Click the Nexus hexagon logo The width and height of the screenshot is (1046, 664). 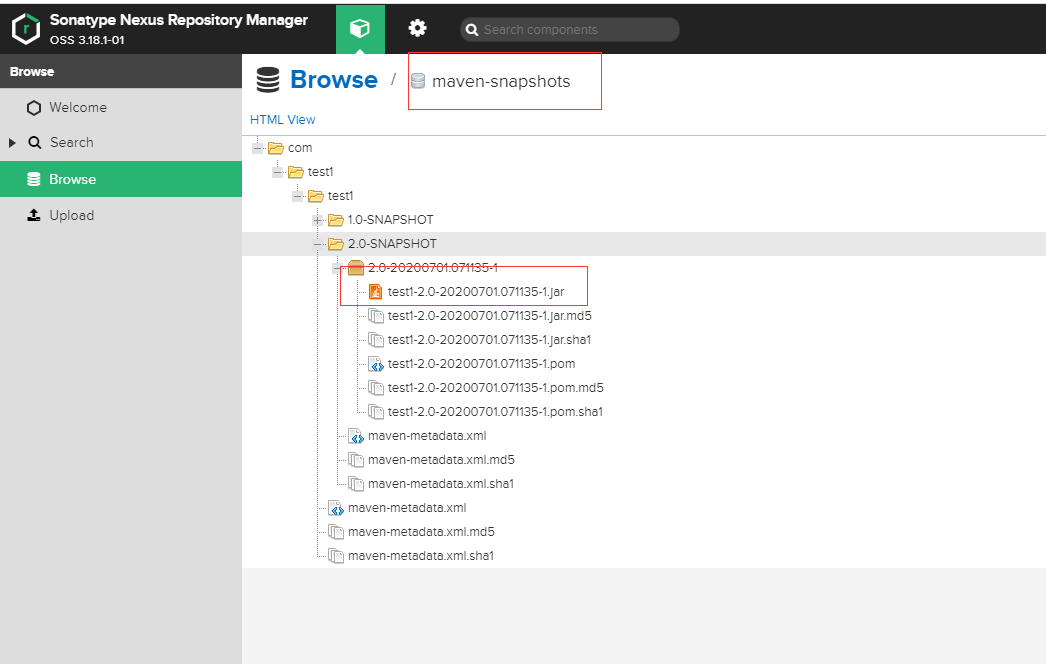click(x=26, y=29)
